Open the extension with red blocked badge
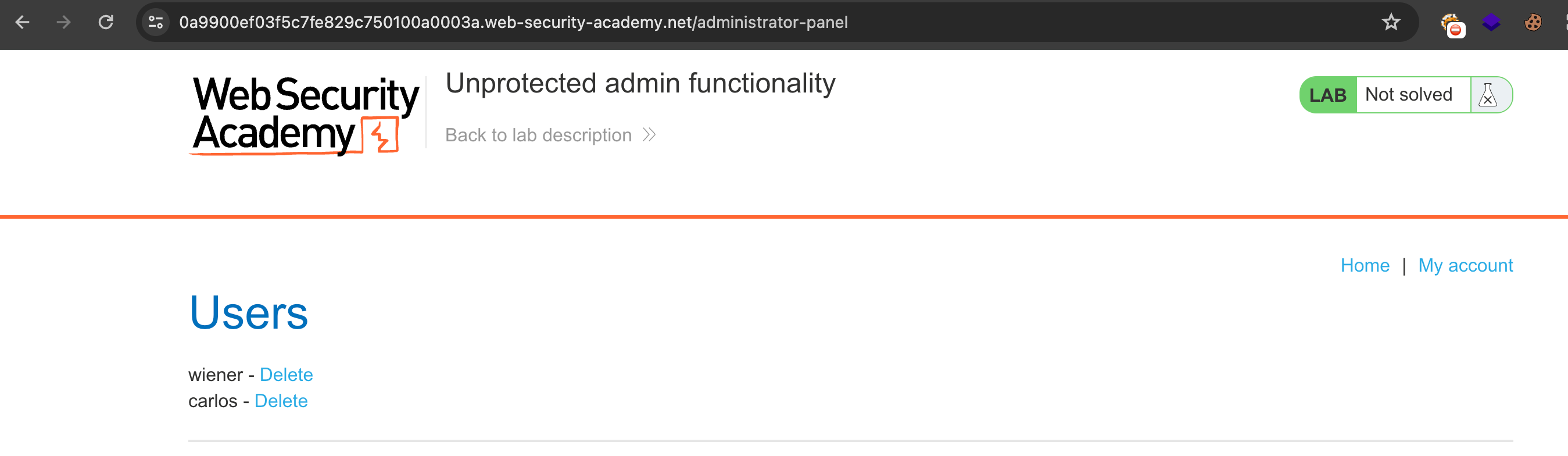 coord(1452,24)
